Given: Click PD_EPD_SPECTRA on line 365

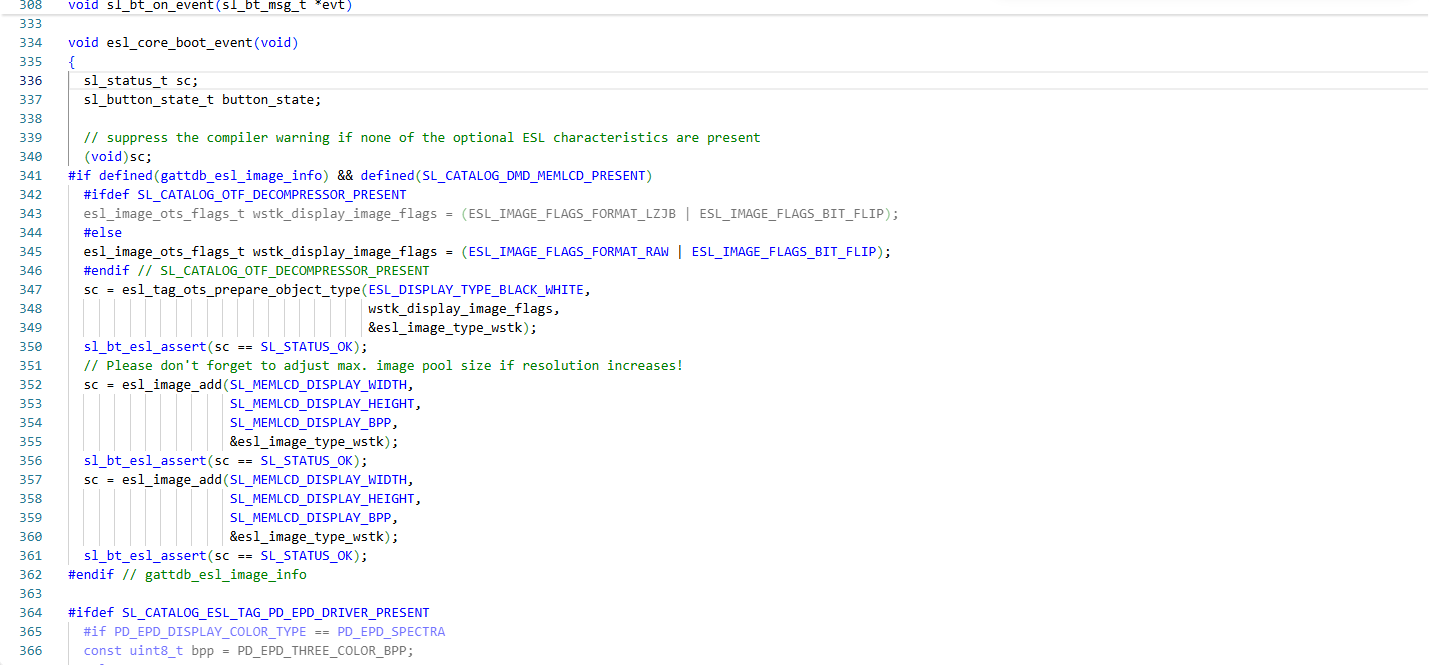Looking at the screenshot, I should pyautogui.click(x=391, y=632).
